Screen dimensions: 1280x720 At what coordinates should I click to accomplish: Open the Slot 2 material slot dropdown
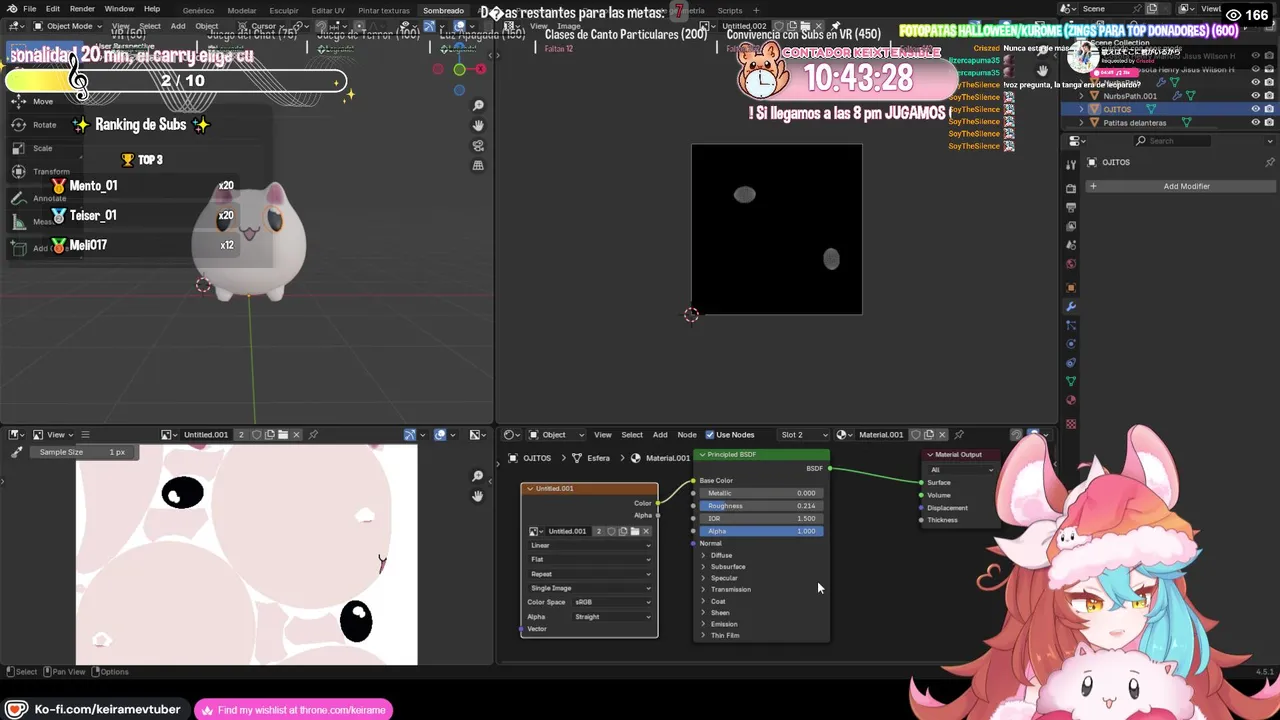804,435
